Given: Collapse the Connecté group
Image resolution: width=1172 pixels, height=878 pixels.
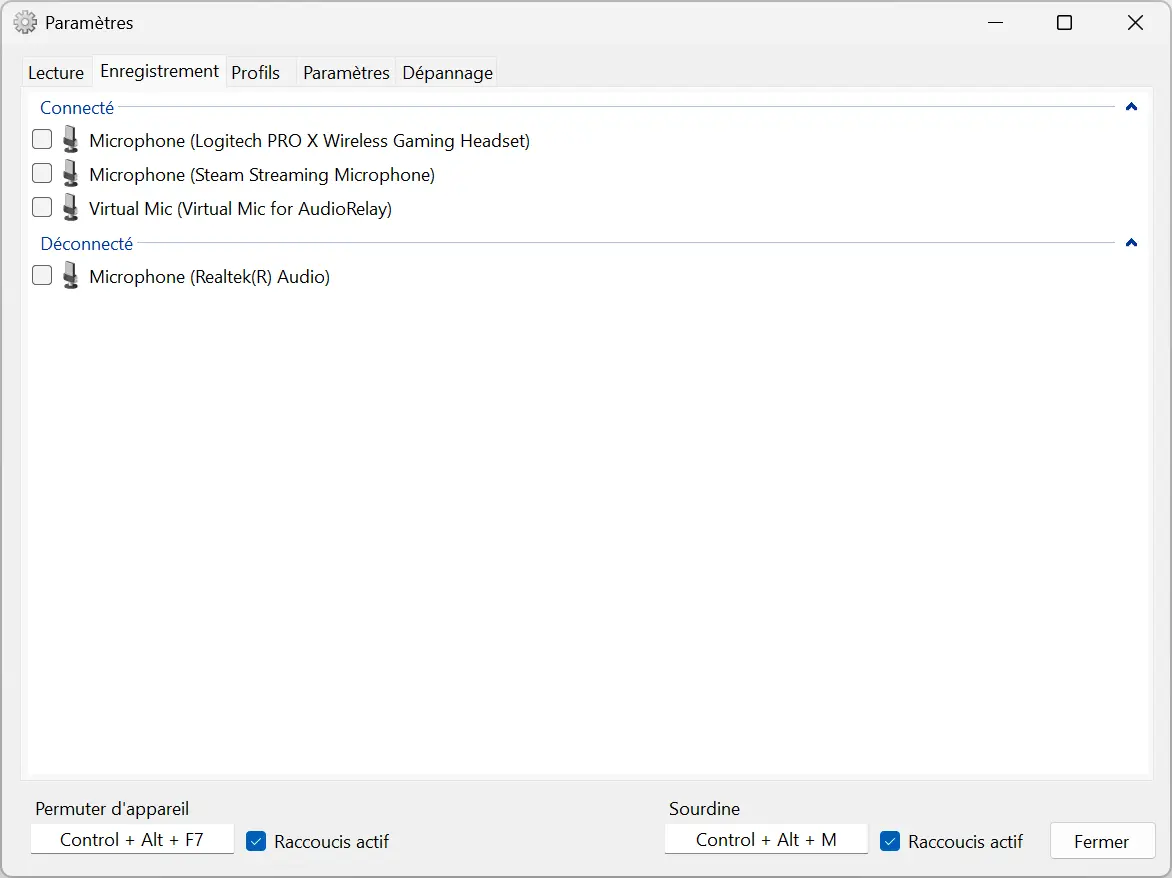Looking at the screenshot, I should [x=1131, y=107].
